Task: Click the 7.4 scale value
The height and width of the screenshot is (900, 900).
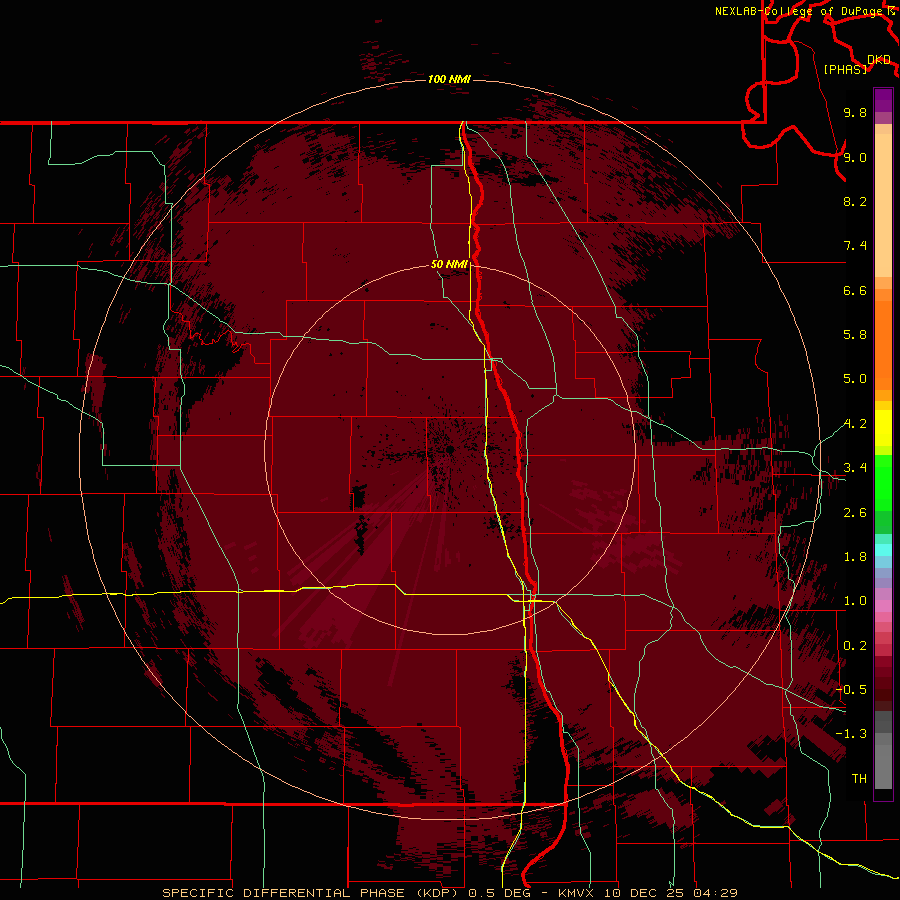Action: pos(855,246)
